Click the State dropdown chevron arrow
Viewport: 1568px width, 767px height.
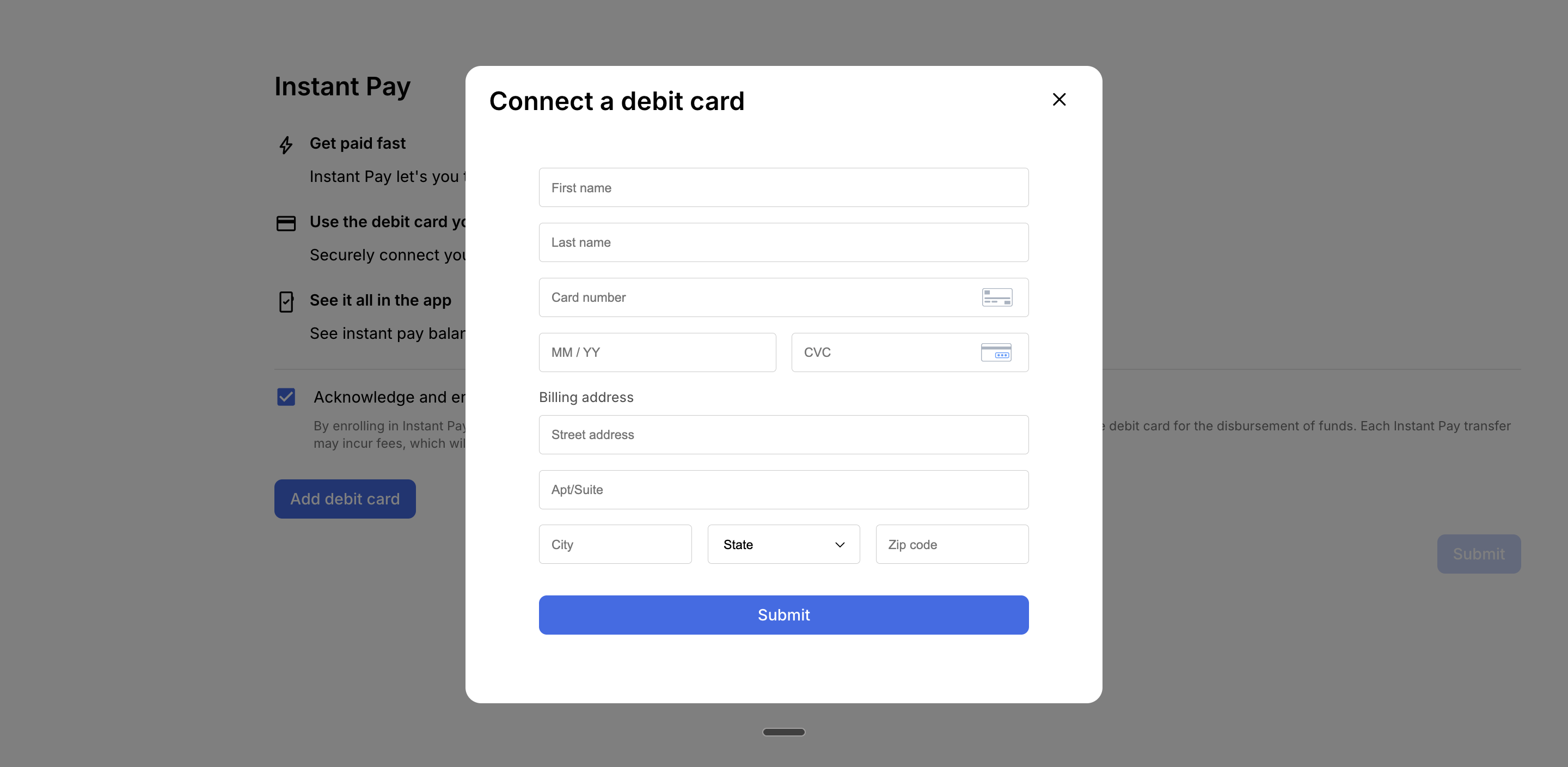click(x=840, y=545)
